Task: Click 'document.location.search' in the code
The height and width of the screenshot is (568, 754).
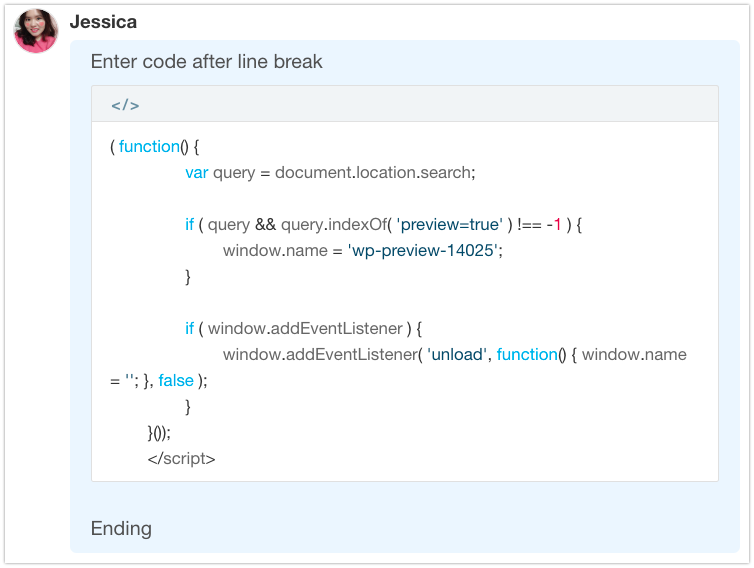Action: 375,172
